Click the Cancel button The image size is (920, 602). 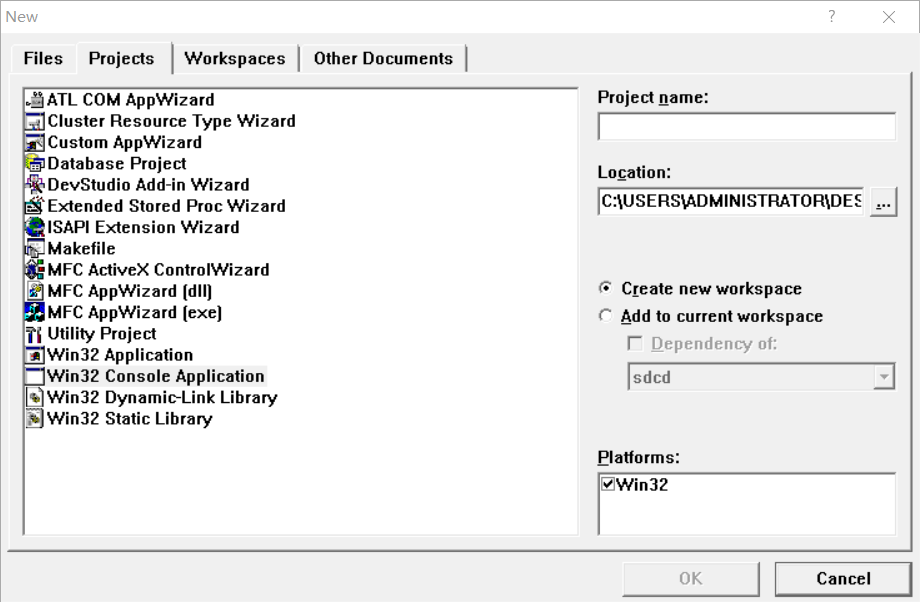pos(843,579)
